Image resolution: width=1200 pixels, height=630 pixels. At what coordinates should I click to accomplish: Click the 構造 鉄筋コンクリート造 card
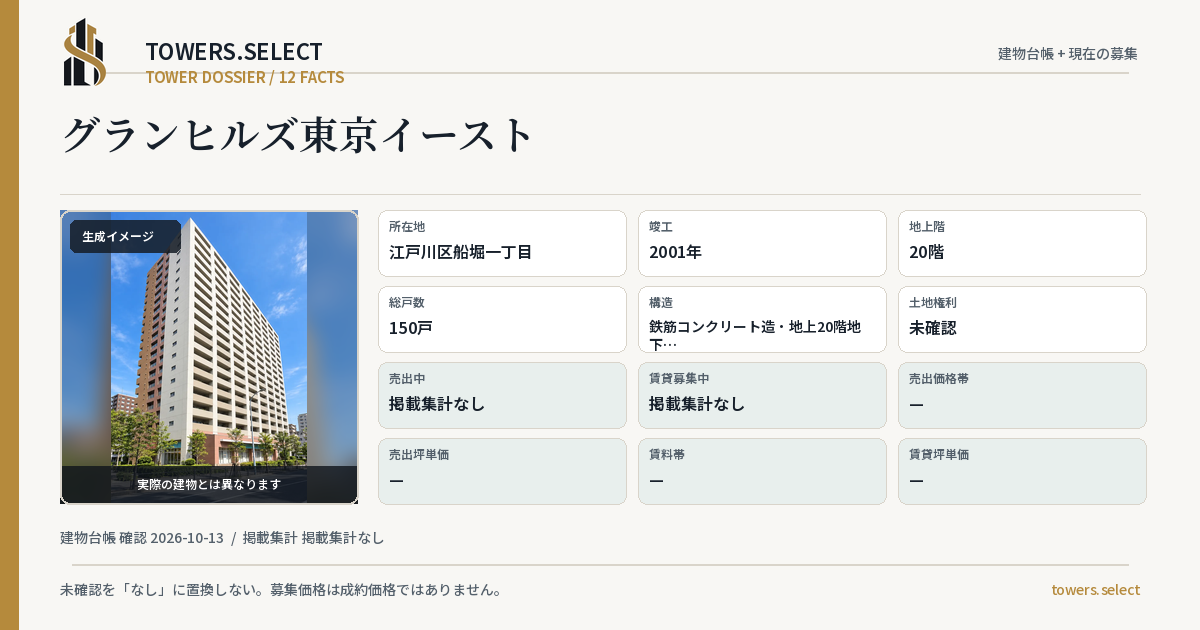pyautogui.click(x=762, y=319)
